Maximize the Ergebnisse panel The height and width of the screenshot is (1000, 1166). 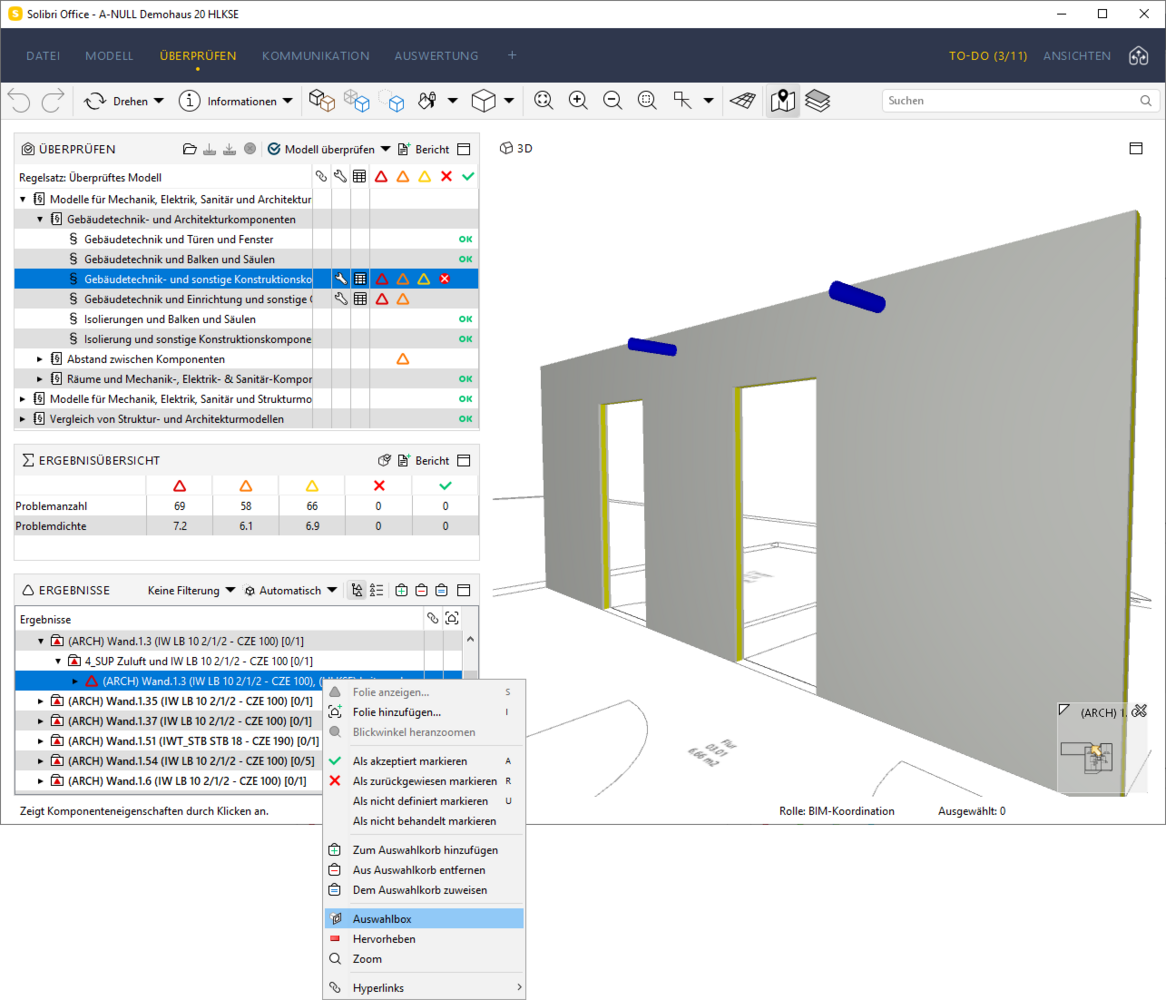(x=464, y=590)
